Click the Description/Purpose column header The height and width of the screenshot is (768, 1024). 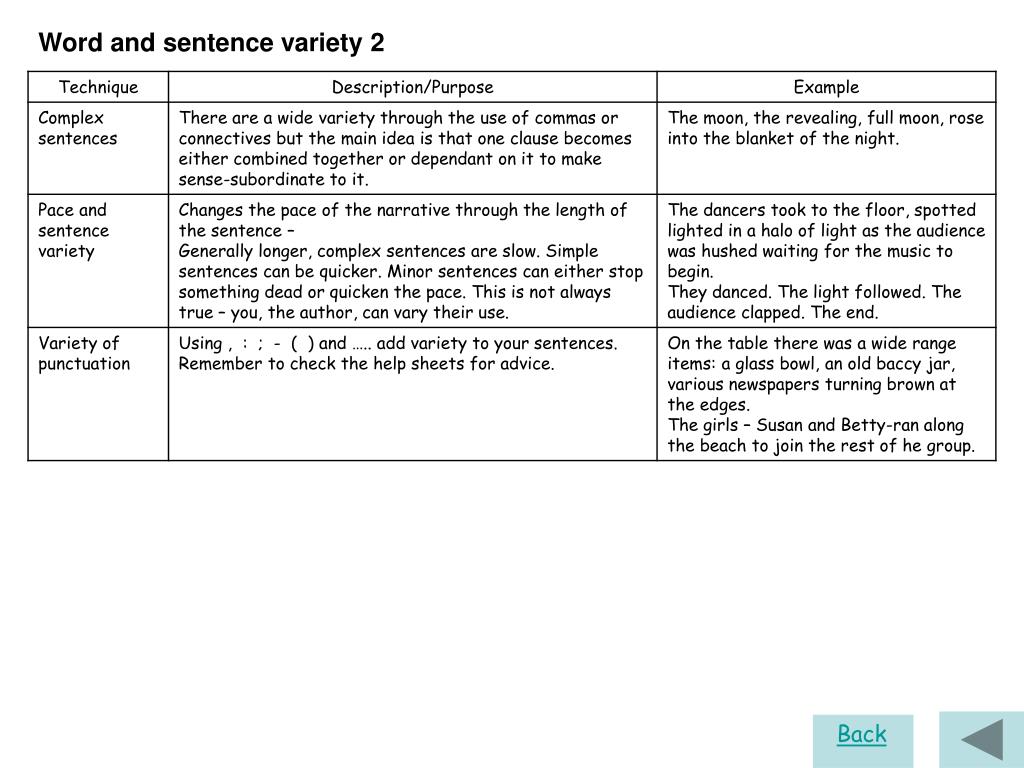point(412,87)
